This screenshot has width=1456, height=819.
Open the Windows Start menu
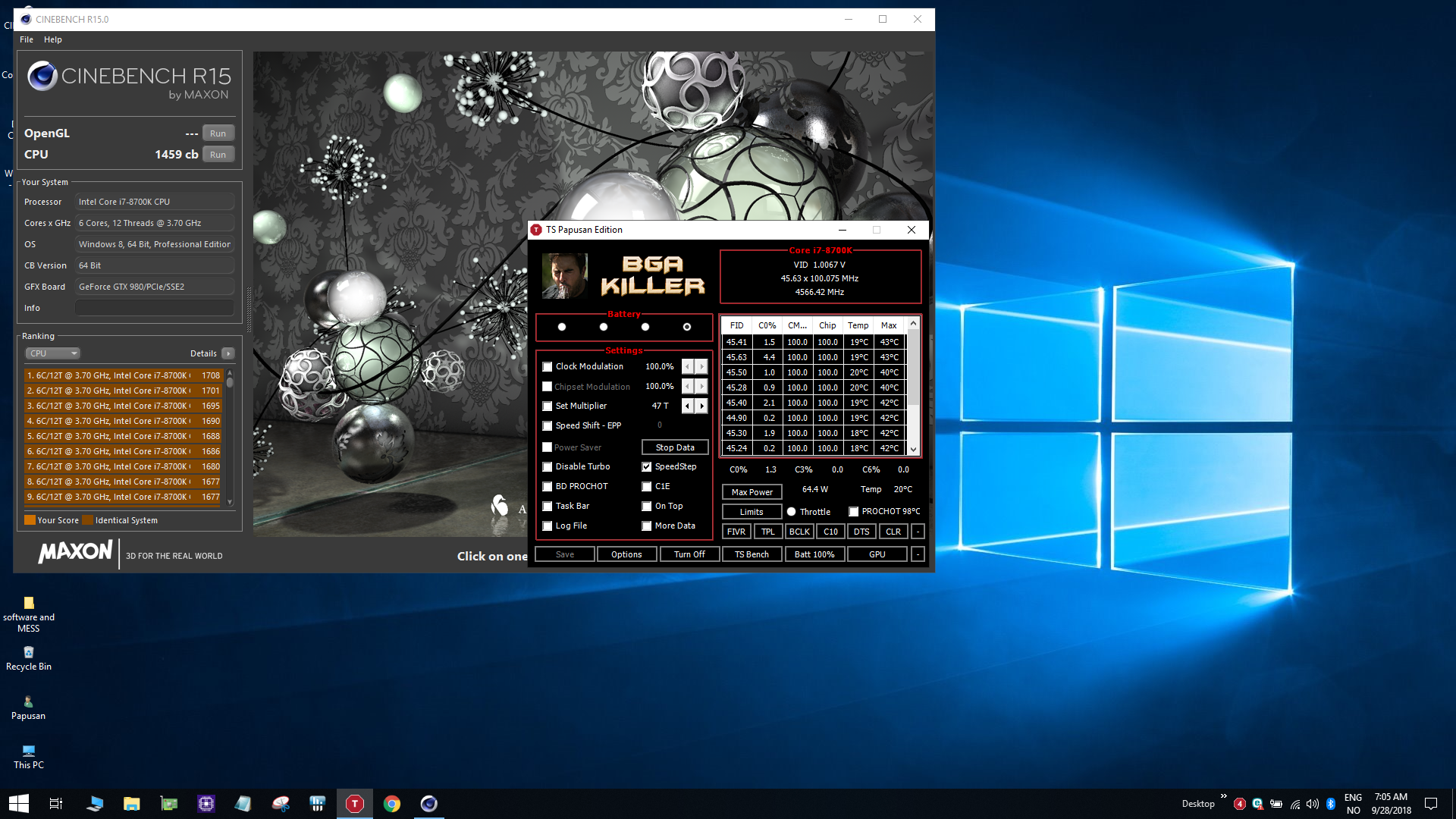tap(18, 803)
